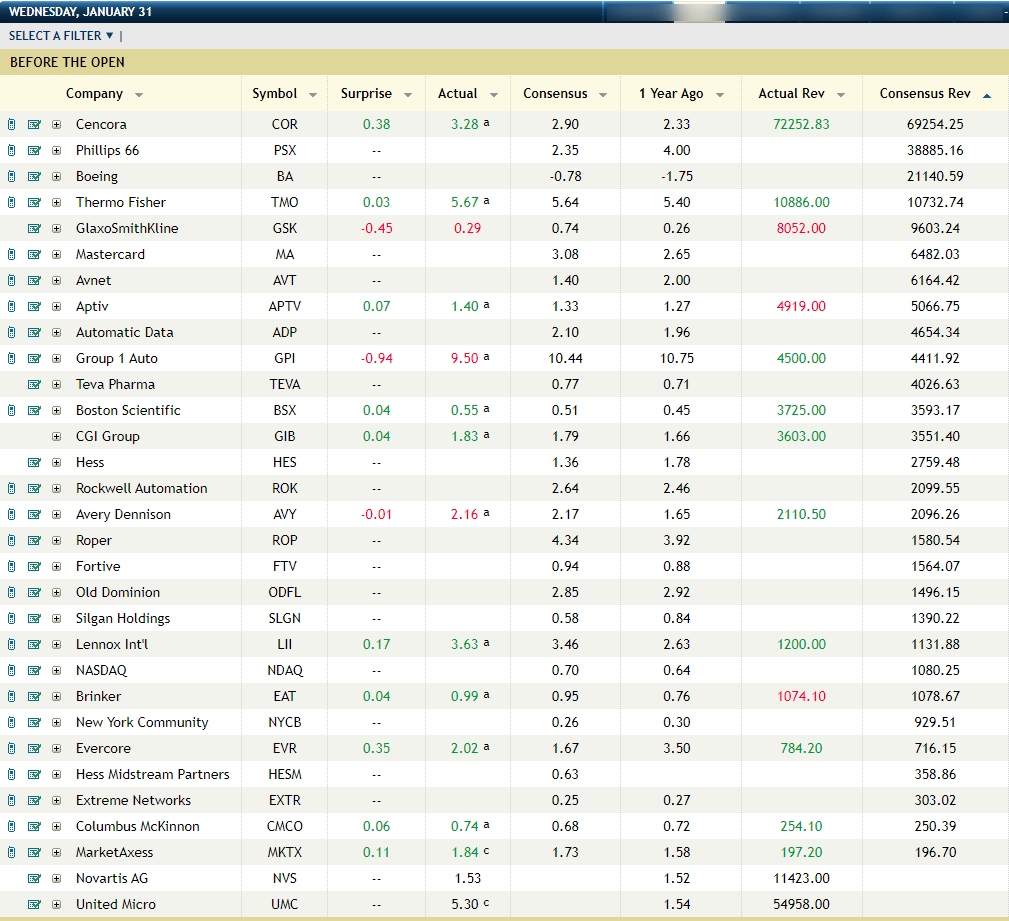Click the calendar check icon for Avery Dennison
The width and height of the screenshot is (1009, 921).
pos(34,514)
